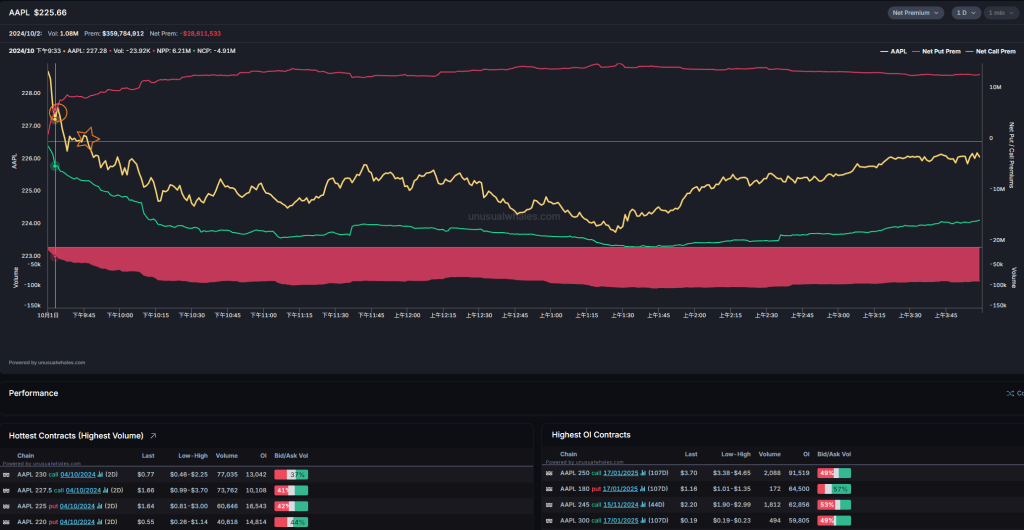Image resolution: width=1024 pixels, height=530 pixels.
Task: Click the orange star marker on chart
Action: coord(87,139)
